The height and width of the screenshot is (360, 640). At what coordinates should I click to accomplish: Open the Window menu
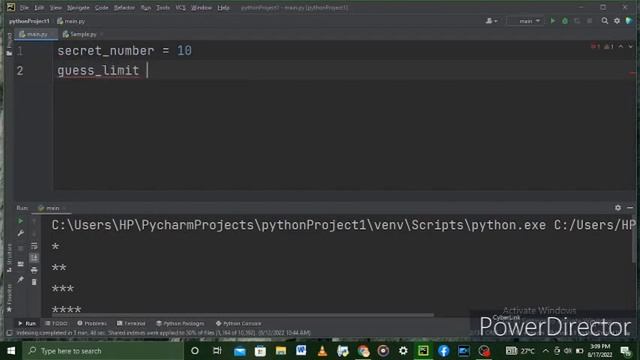tap(201, 8)
